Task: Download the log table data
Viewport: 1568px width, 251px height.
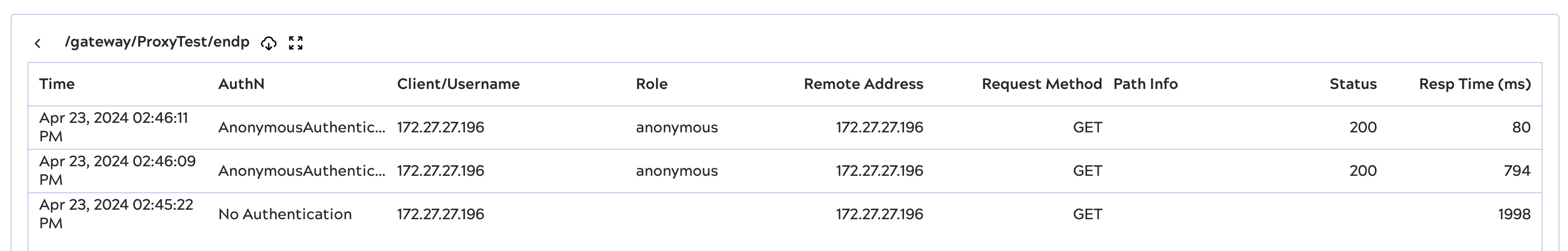Action: click(x=268, y=43)
